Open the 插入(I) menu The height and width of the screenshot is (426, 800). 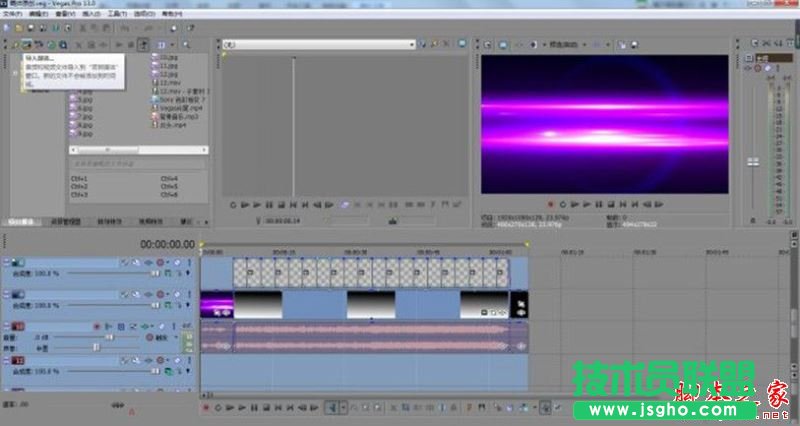[x=91, y=14]
